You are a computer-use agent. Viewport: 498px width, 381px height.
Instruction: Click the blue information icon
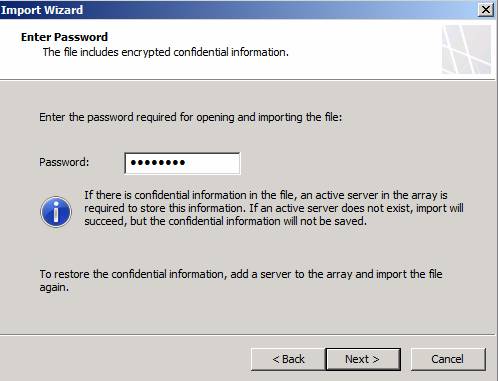click(56, 212)
